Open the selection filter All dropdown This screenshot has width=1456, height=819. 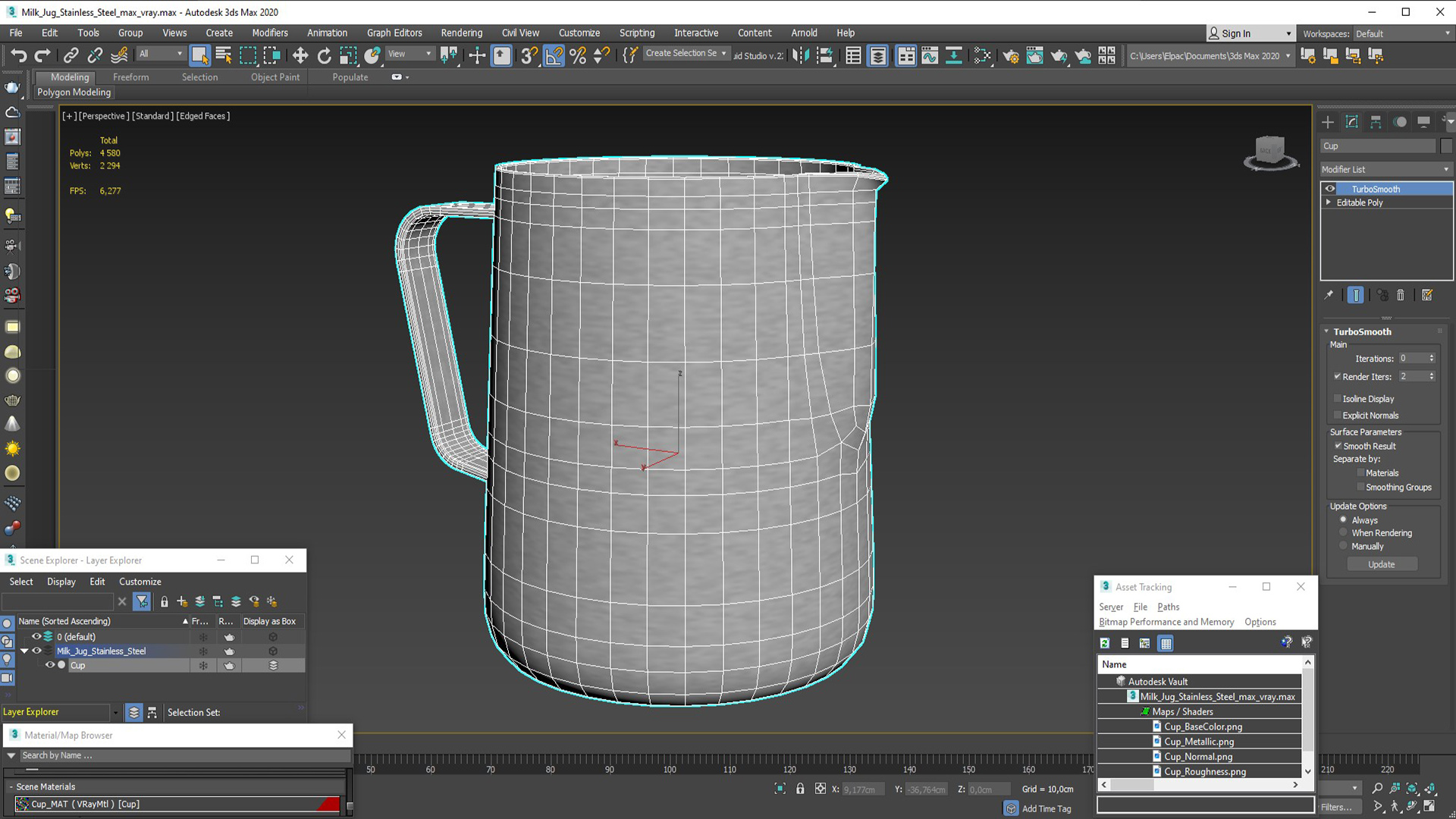[161, 54]
